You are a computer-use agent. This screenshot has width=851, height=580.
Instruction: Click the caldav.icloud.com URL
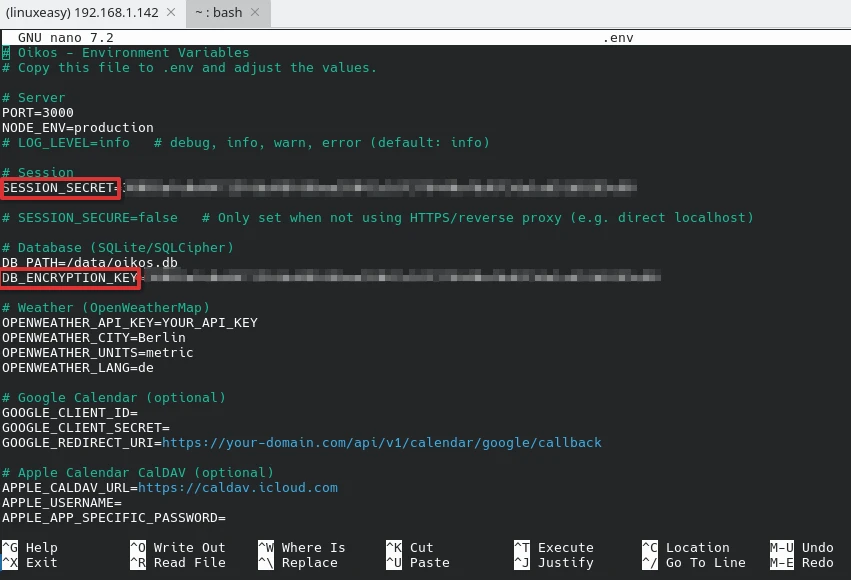(x=237, y=488)
